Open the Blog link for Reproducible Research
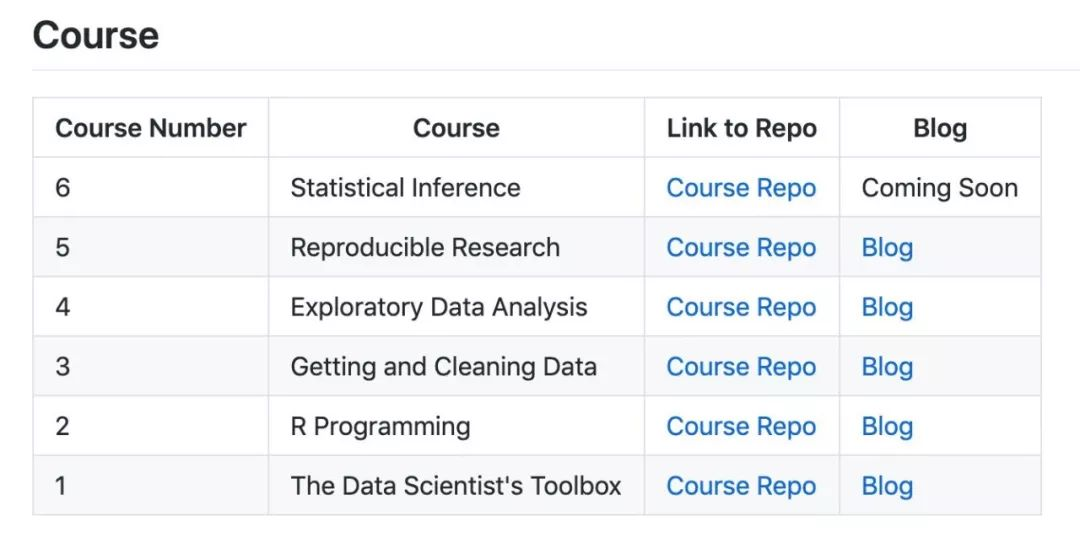The height and width of the screenshot is (543, 1080). [887, 248]
